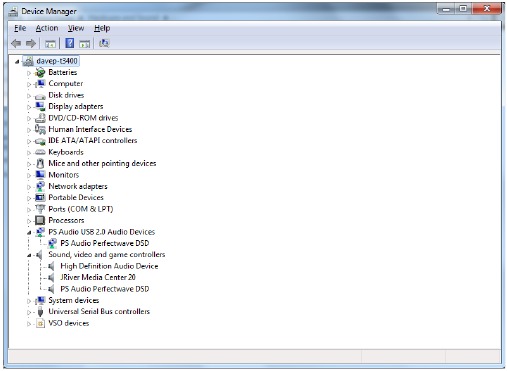
Task: Select the Computer tree item label
Action: tap(66, 84)
